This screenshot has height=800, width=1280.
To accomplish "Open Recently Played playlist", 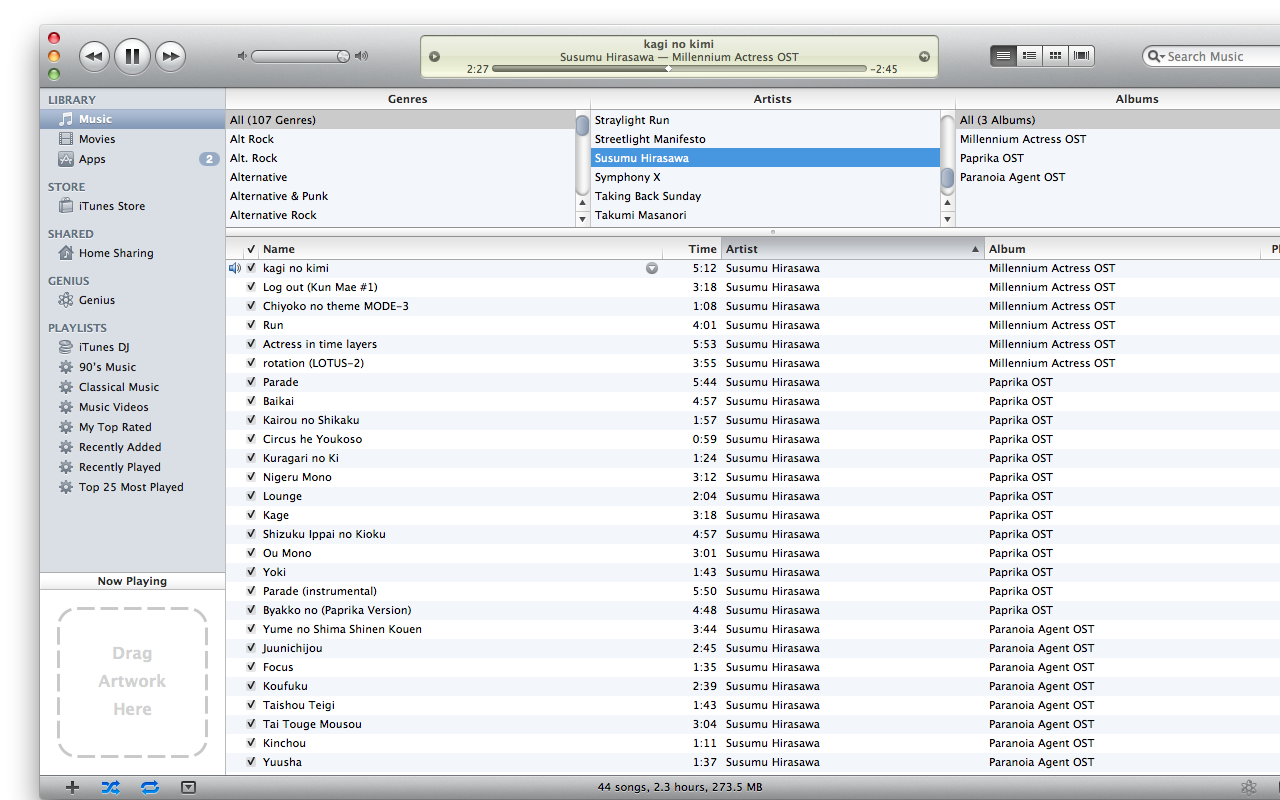I will (x=132, y=467).
